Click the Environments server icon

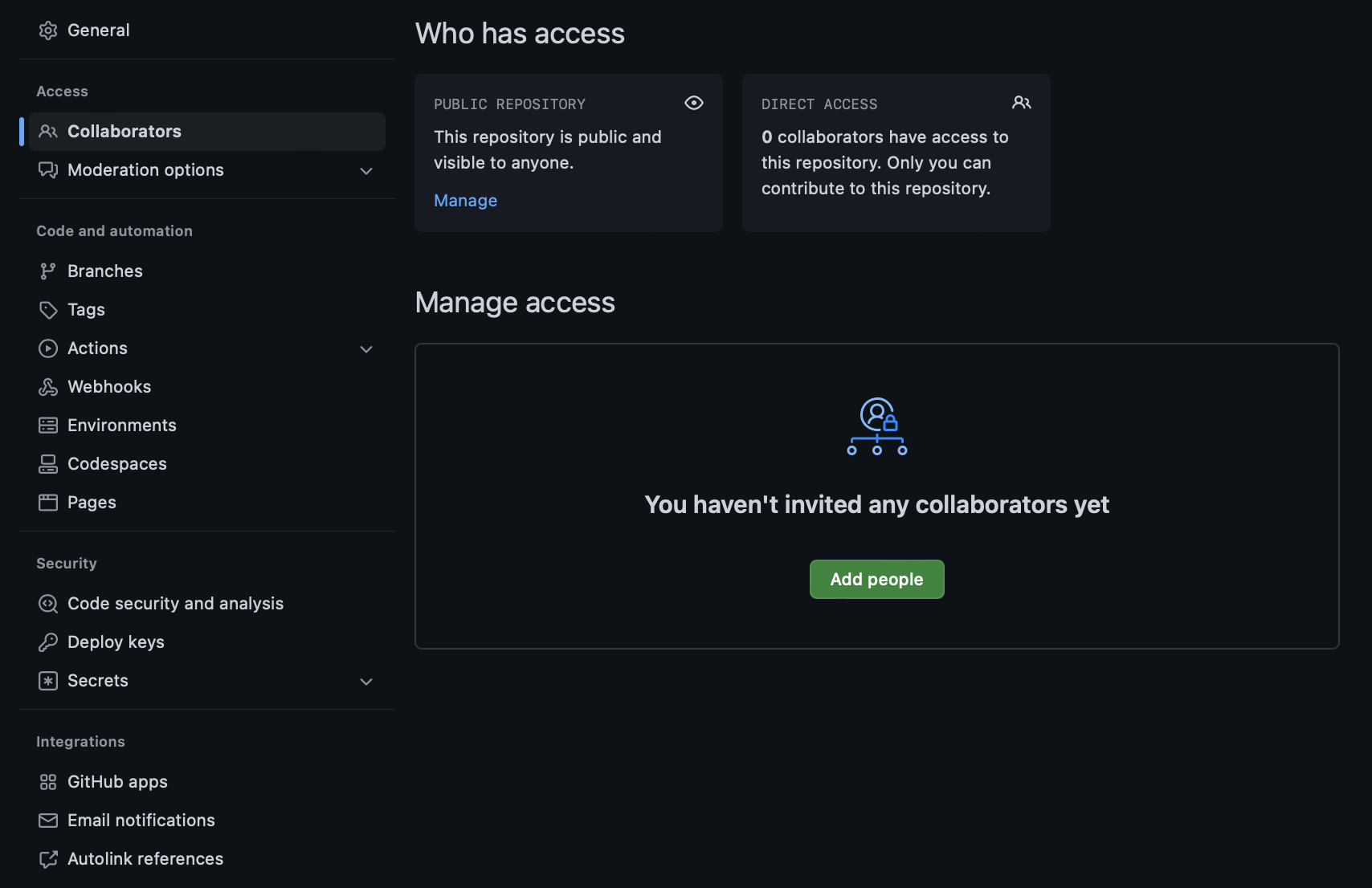tap(48, 426)
